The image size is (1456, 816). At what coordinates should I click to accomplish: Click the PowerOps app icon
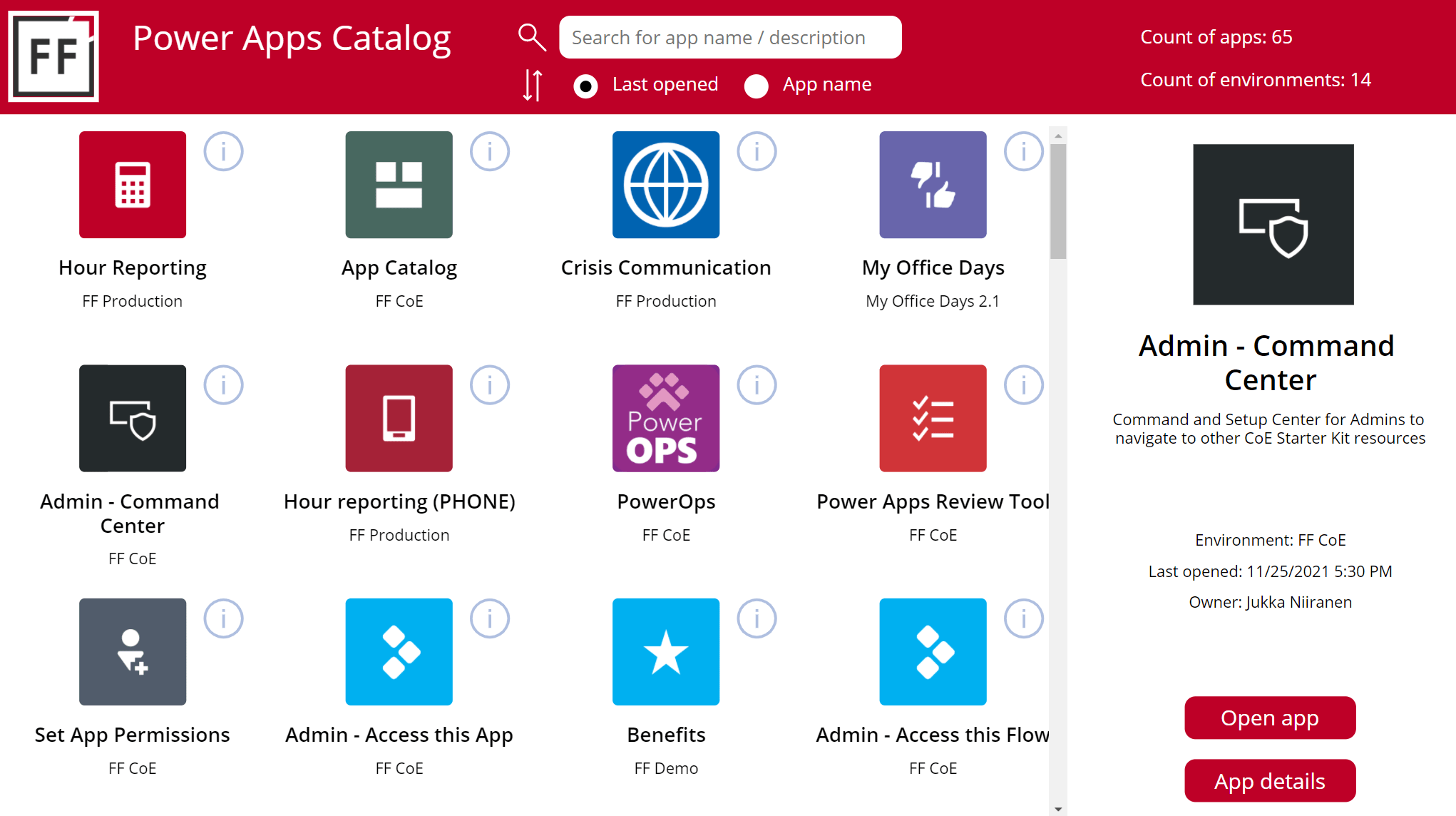665,418
